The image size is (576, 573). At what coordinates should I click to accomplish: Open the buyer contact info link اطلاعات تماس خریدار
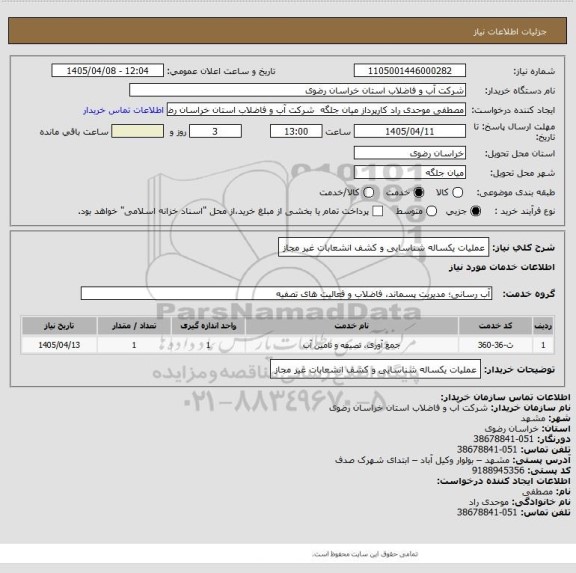(123, 110)
